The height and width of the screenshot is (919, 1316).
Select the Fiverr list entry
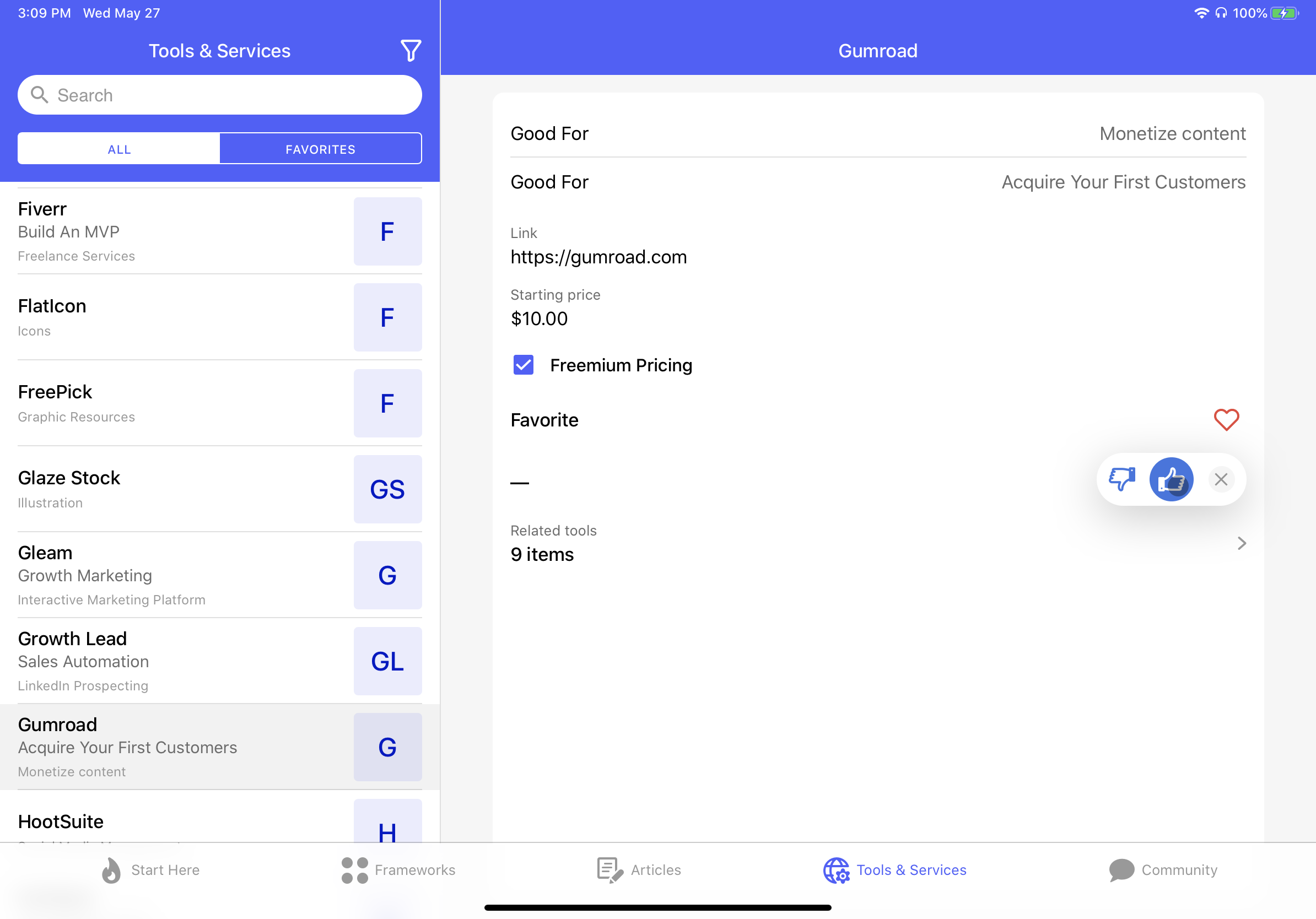(172, 231)
